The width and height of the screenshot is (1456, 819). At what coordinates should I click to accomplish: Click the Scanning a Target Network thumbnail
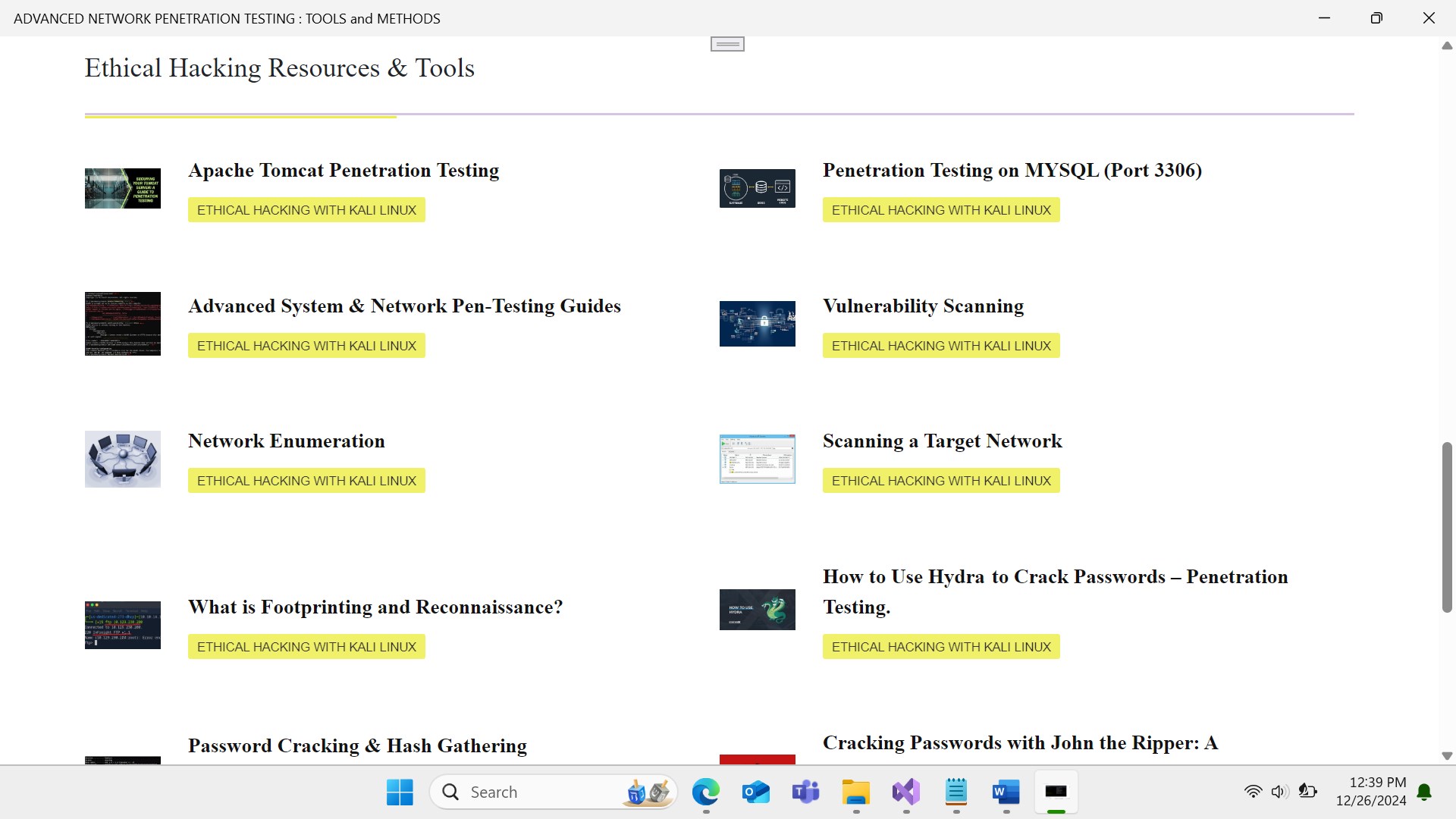tap(758, 459)
